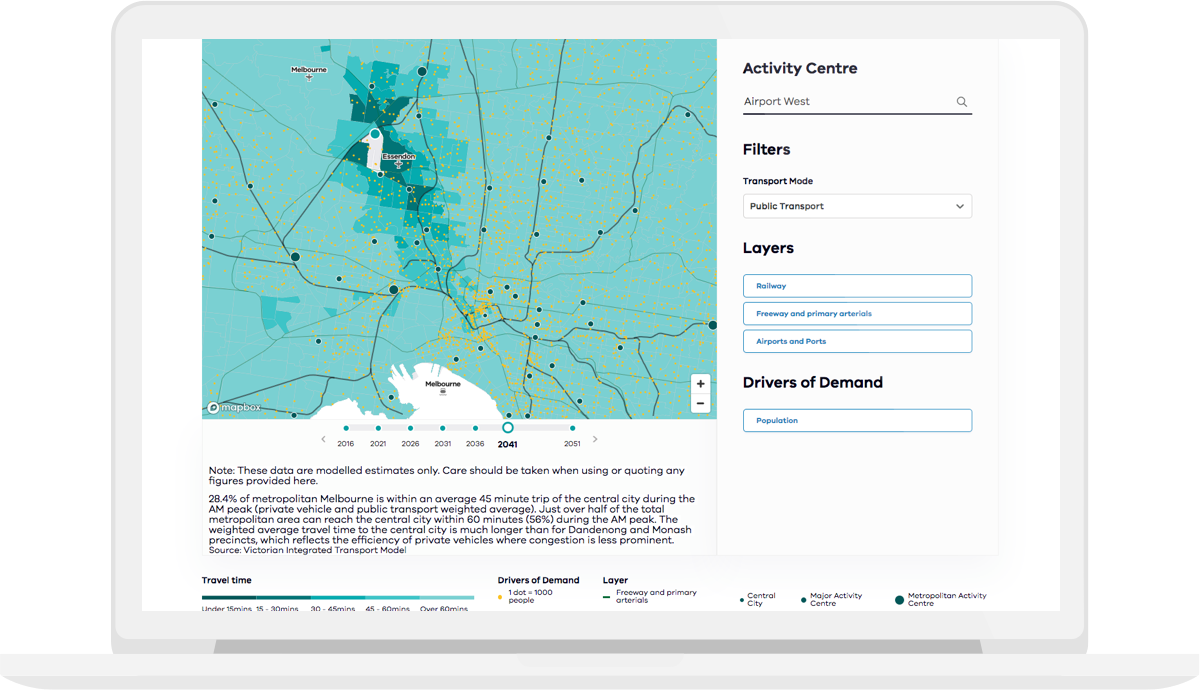Go to previous year with left arrow
Image resolution: width=1200 pixels, height=690 pixels.
click(x=323, y=439)
